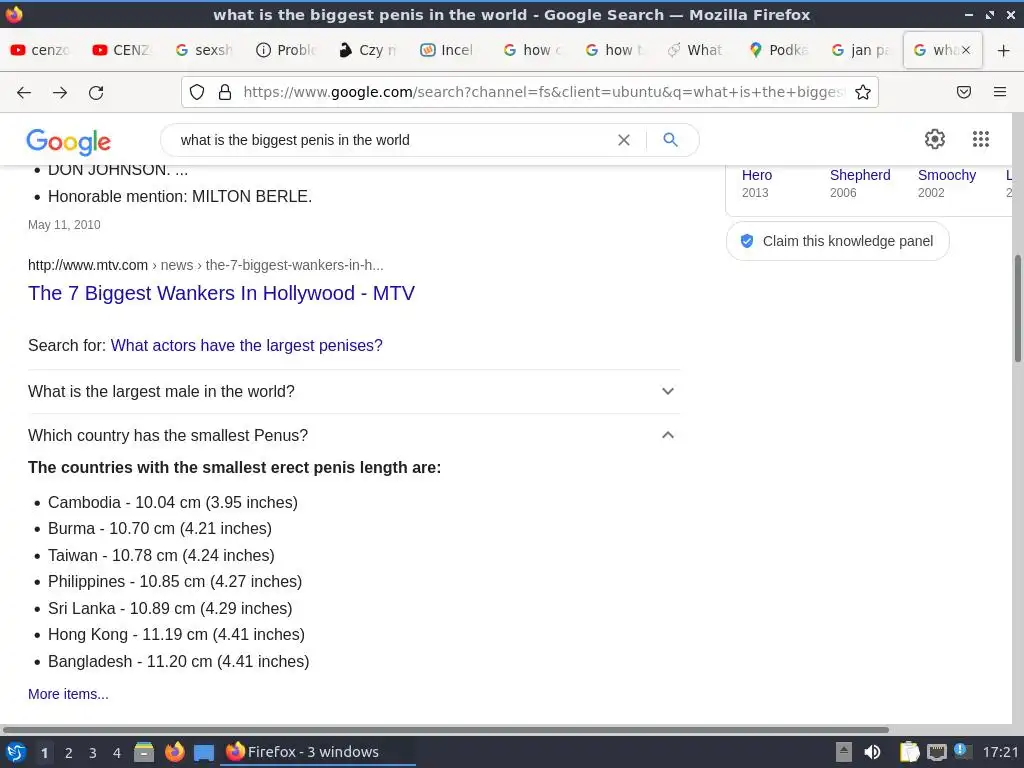
Task: Launch Firefox from the taskbar shortcut
Action: click(174, 752)
